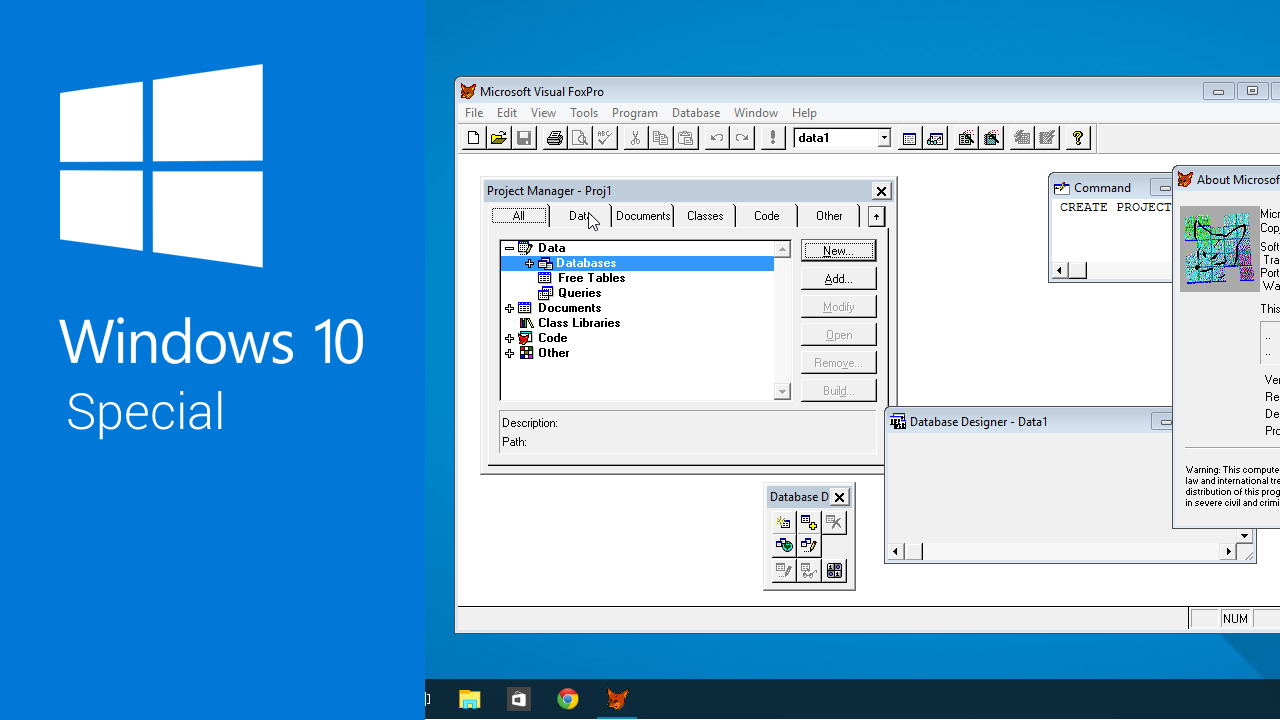Click the Run exclamation mark toolbar icon
Screen dimensions: 1280x720
click(772, 138)
